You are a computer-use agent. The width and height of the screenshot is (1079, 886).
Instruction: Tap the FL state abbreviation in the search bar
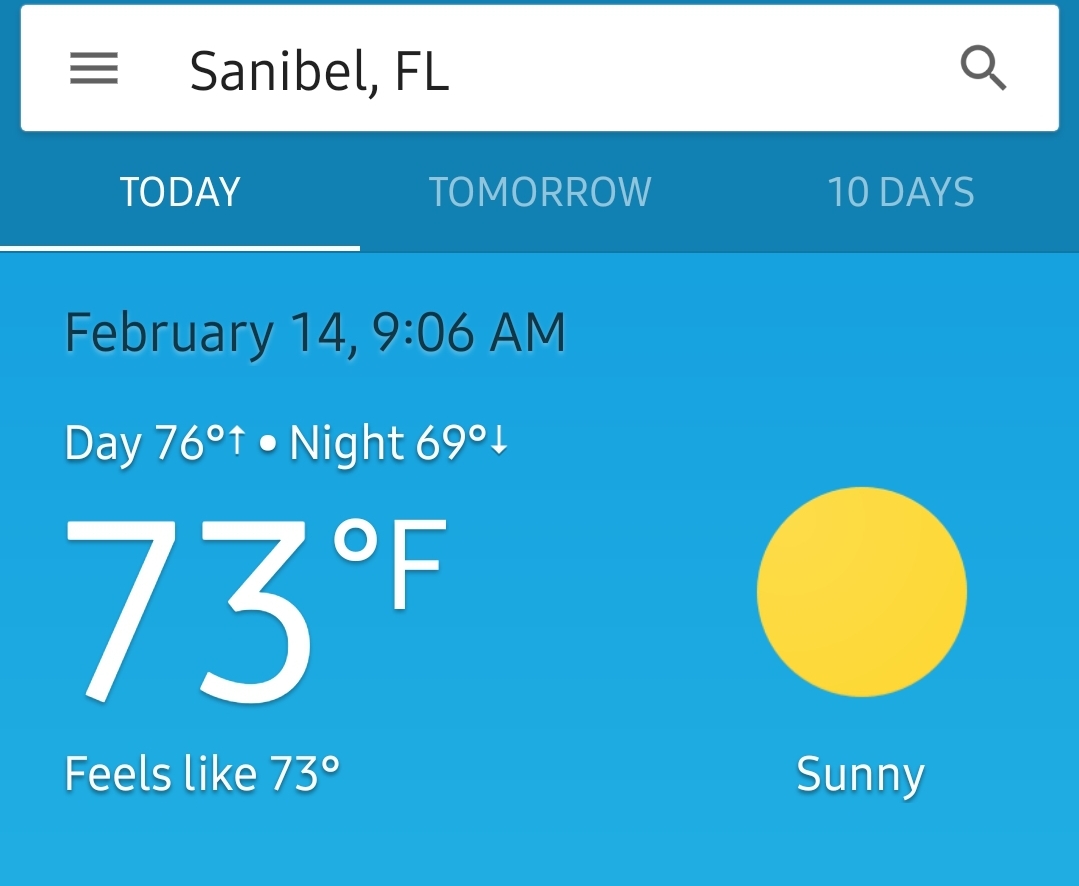[421, 71]
